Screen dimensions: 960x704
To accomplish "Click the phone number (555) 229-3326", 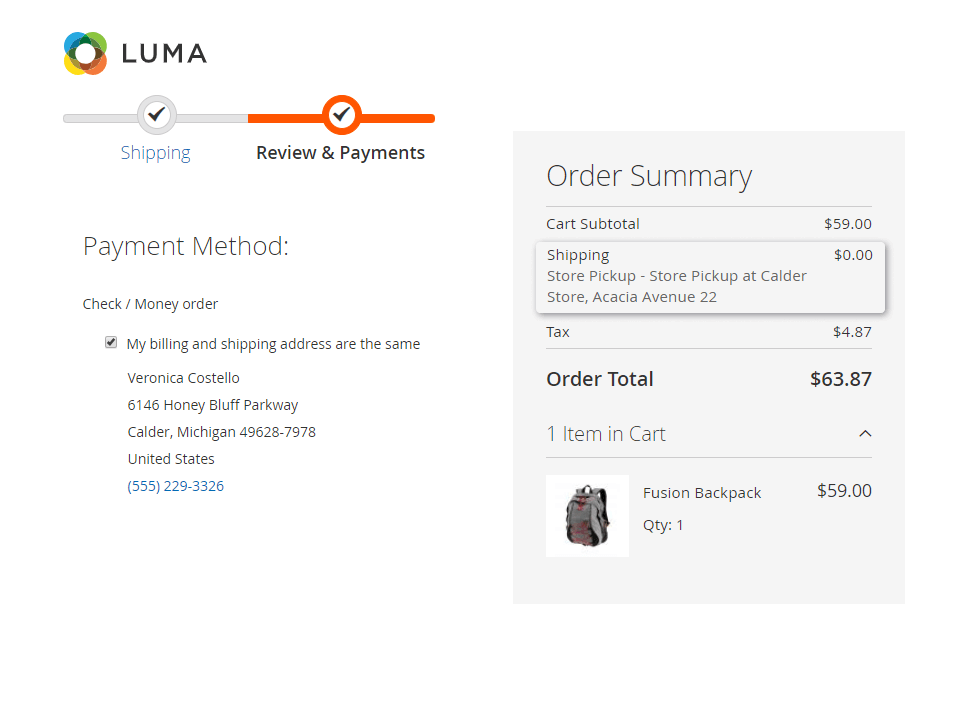I will click(x=176, y=486).
